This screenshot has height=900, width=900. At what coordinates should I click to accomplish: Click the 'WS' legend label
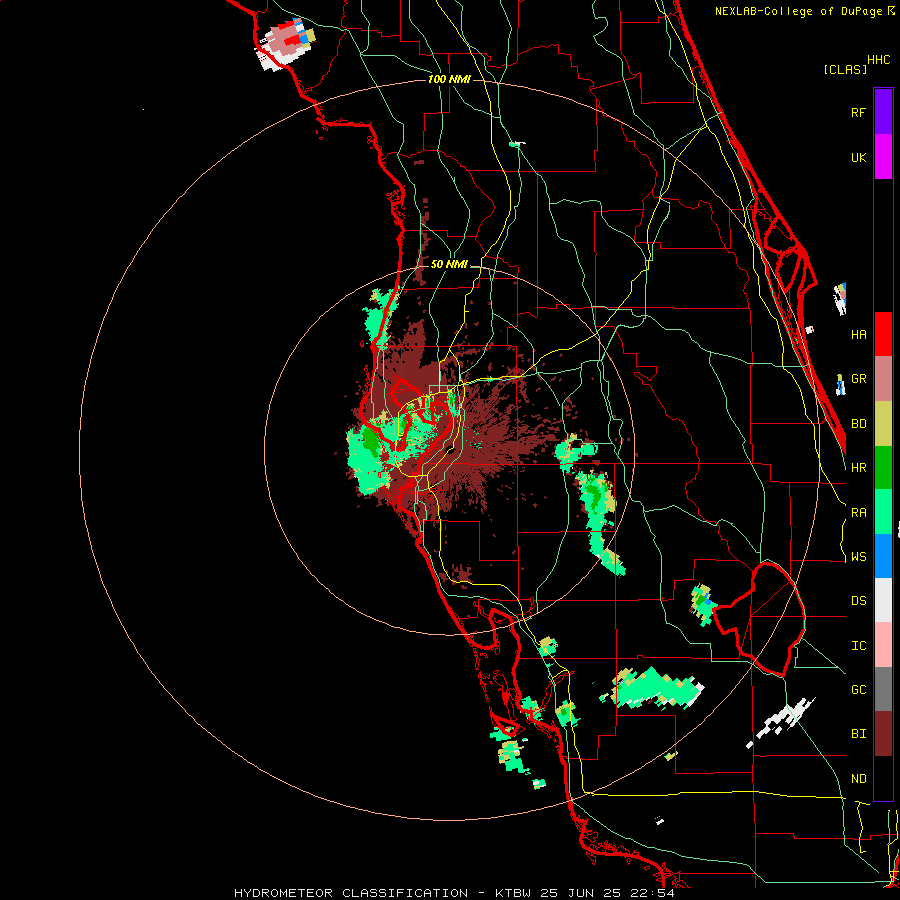click(x=859, y=557)
